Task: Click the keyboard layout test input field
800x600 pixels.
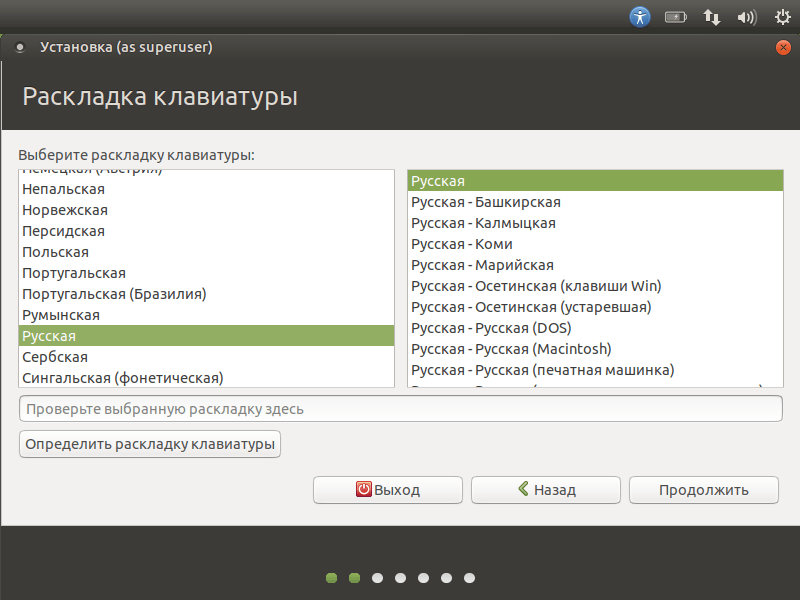Action: click(x=400, y=408)
